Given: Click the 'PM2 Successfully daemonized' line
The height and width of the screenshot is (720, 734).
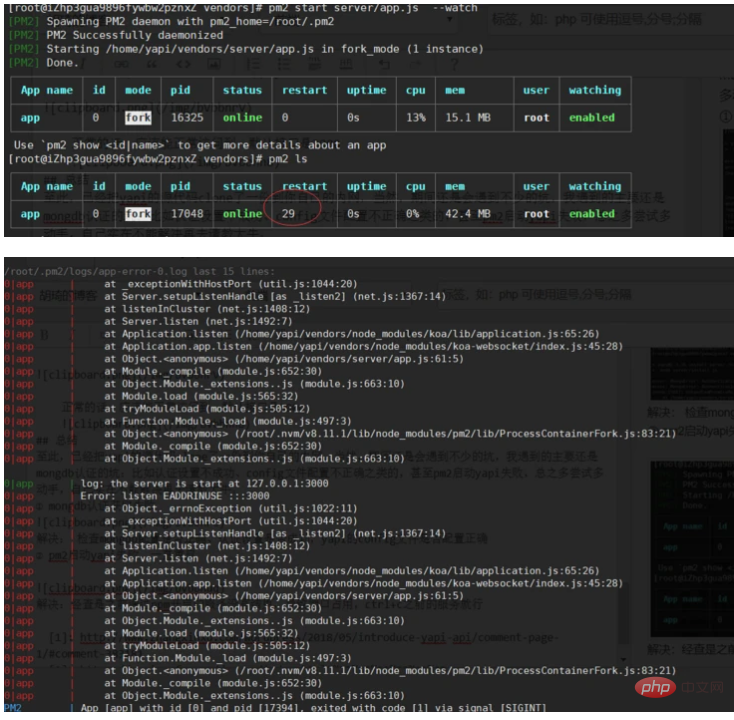Looking at the screenshot, I should (x=116, y=35).
